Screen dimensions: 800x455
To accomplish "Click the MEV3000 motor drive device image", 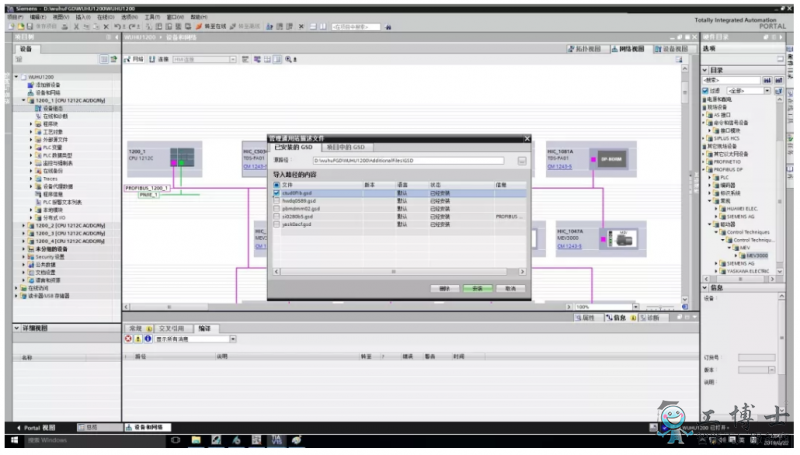I will [622, 238].
